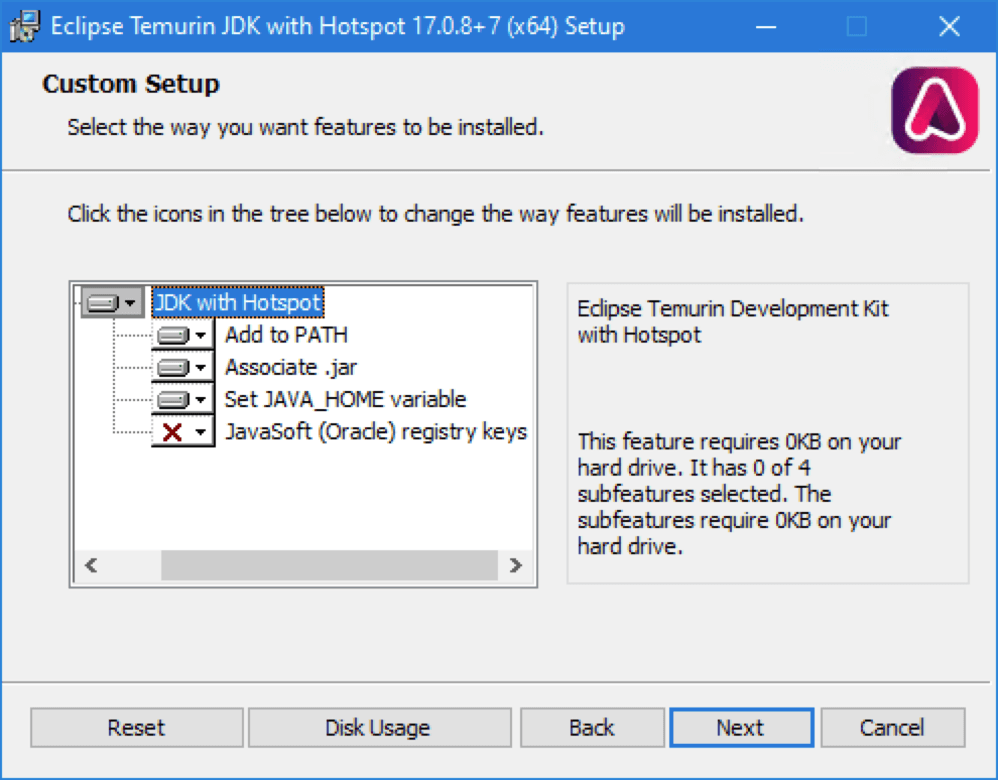
Task: Select the Associate .jar feature label
Action: pyautogui.click(x=291, y=367)
